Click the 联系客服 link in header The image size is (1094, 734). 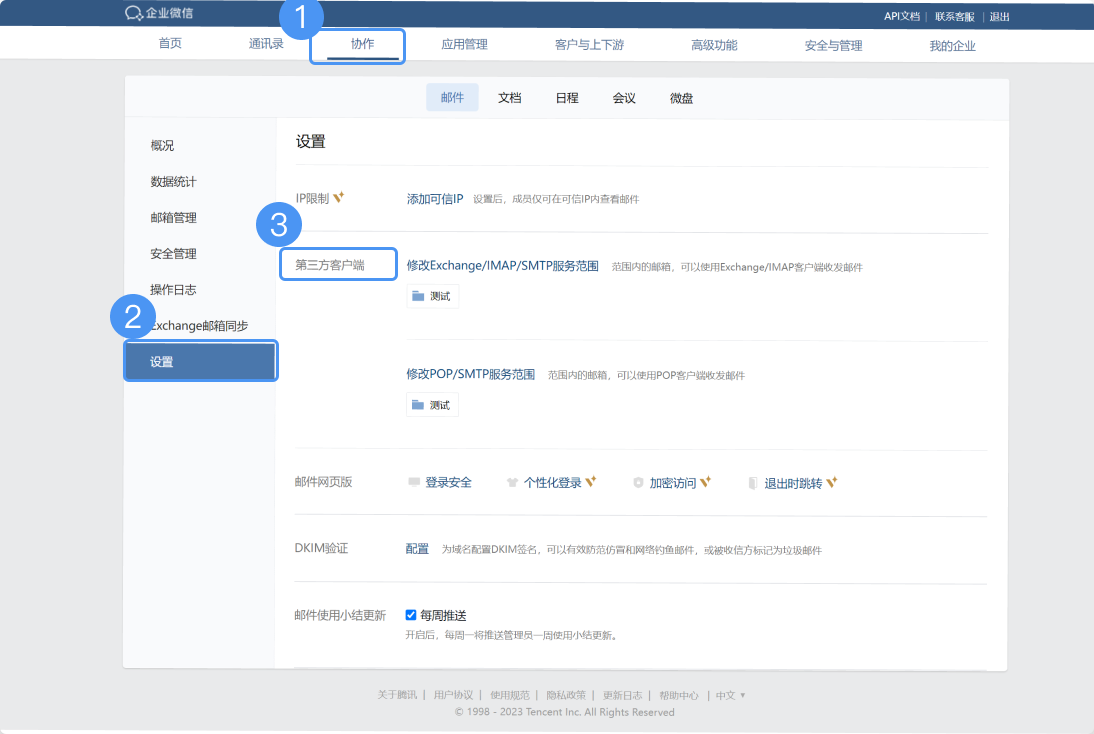[x=954, y=17]
